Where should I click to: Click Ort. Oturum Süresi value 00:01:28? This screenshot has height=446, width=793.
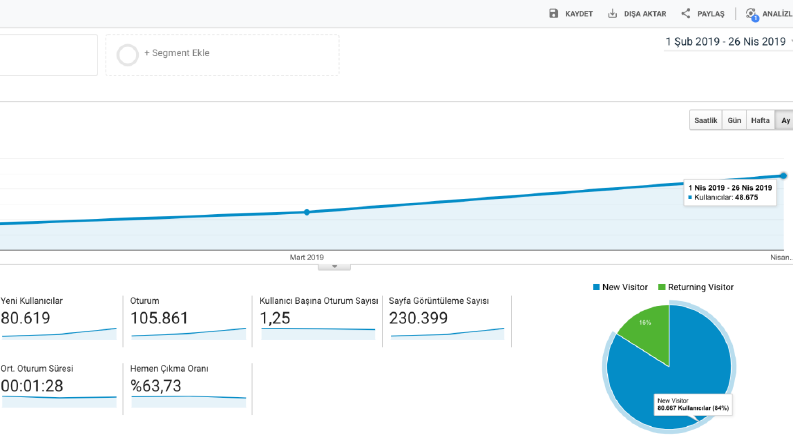tap(32, 386)
